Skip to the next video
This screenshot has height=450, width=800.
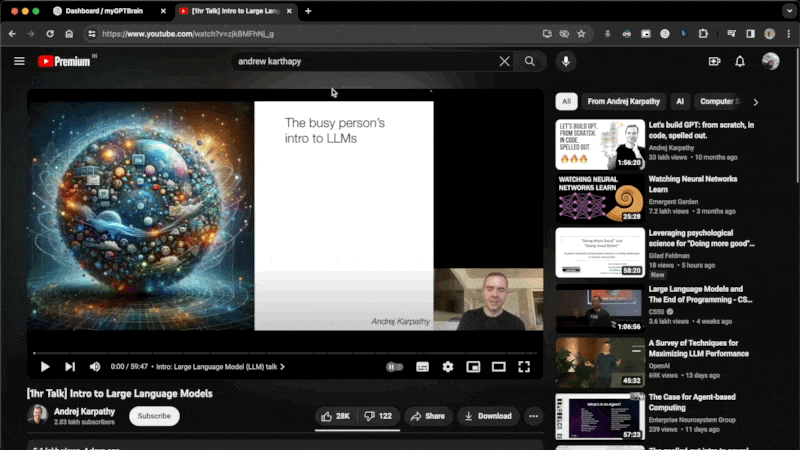(x=70, y=366)
